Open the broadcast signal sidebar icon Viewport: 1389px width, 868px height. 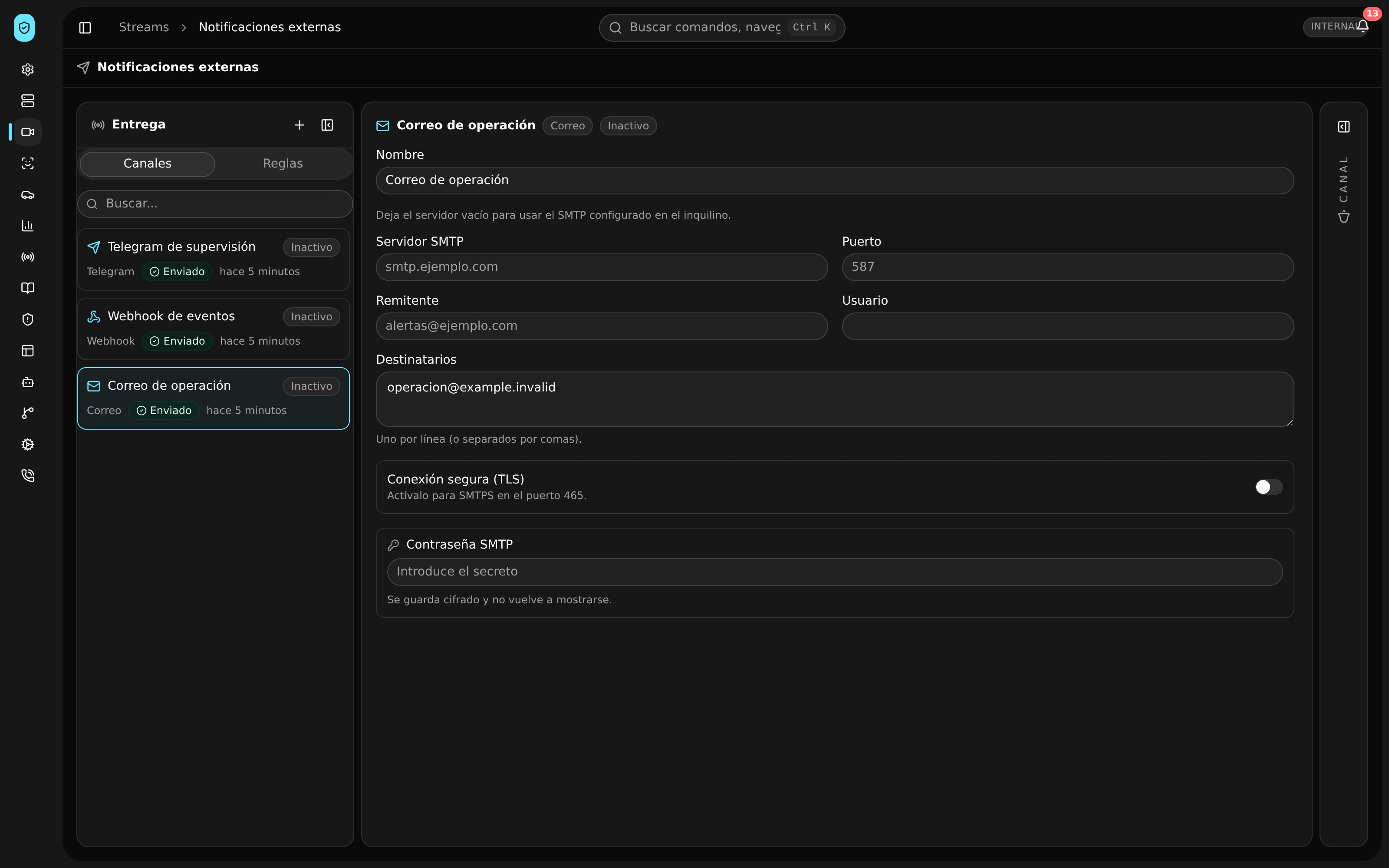pos(27,257)
